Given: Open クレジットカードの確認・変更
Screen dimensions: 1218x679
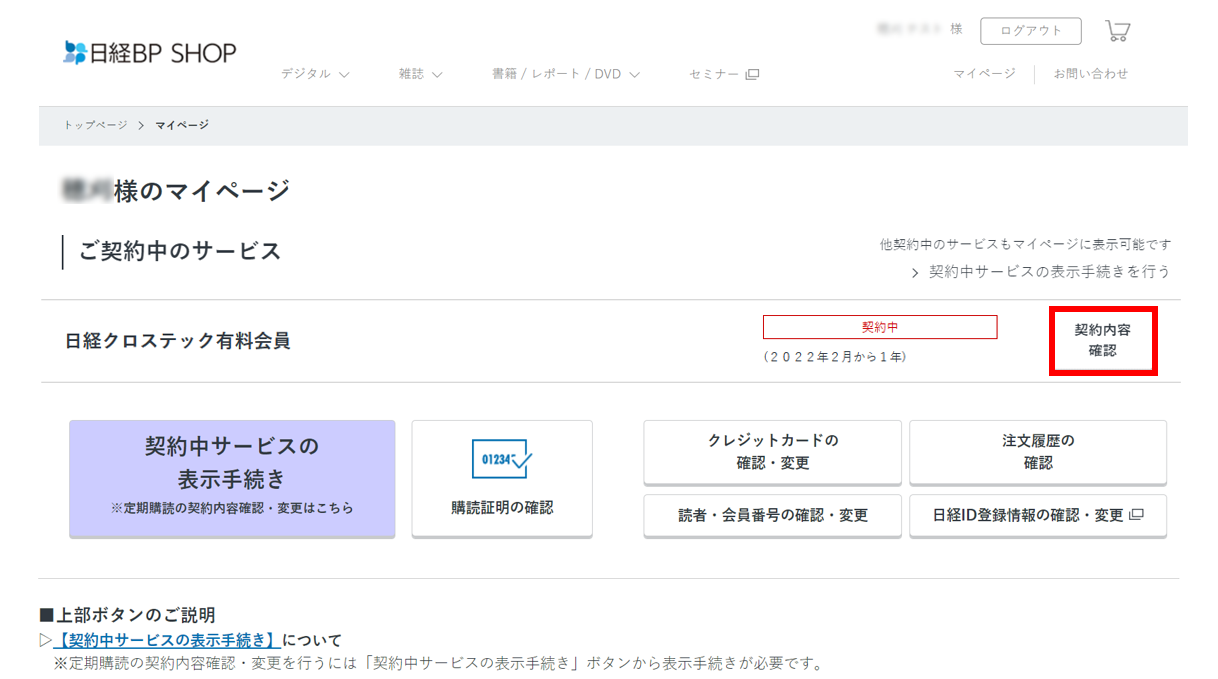Looking at the screenshot, I should click(x=772, y=452).
